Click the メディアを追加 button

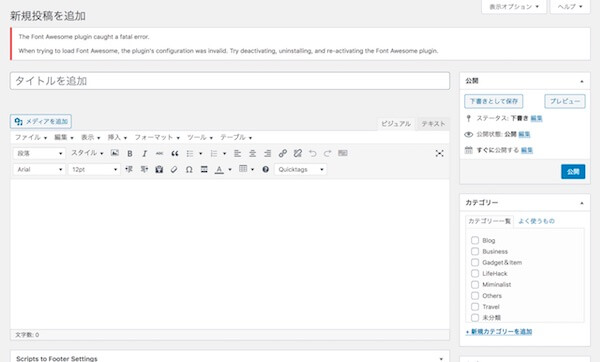pos(41,122)
